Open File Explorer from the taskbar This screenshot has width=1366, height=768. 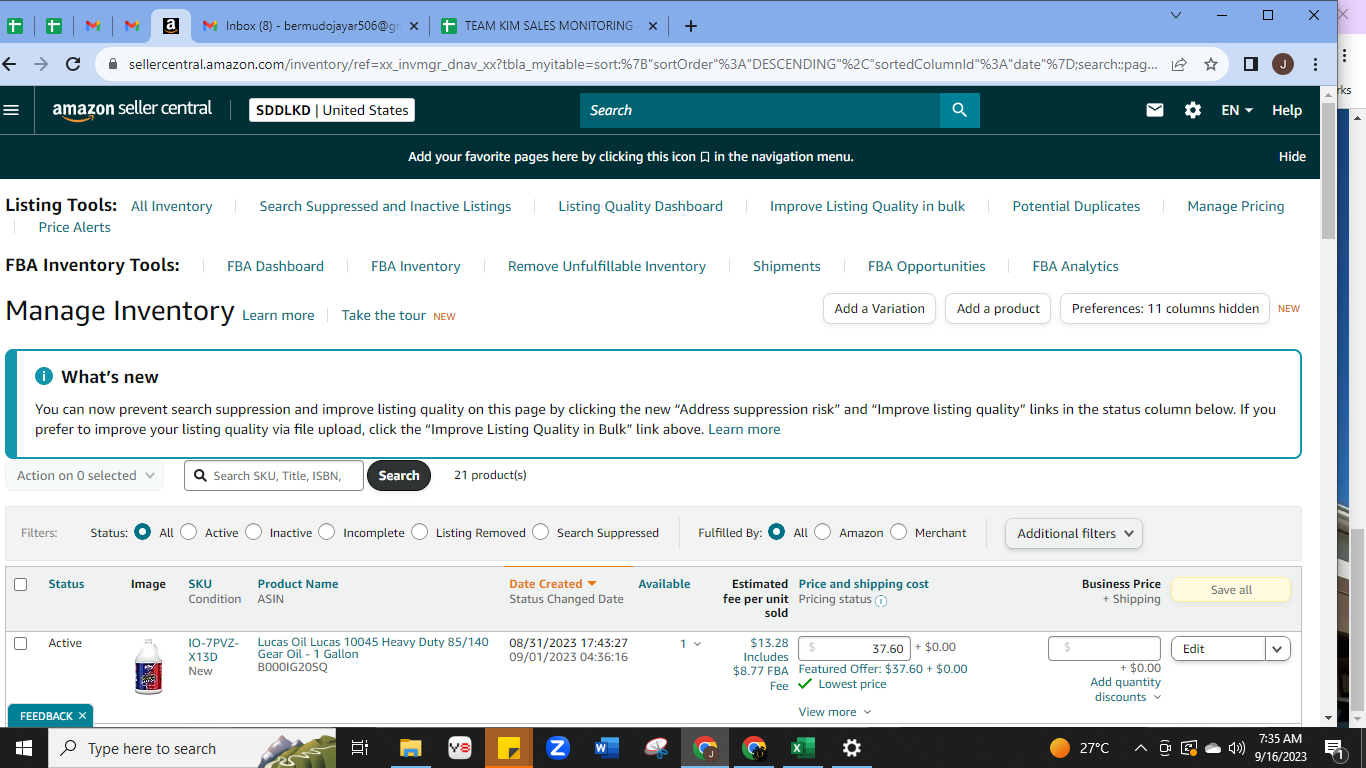click(411, 748)
